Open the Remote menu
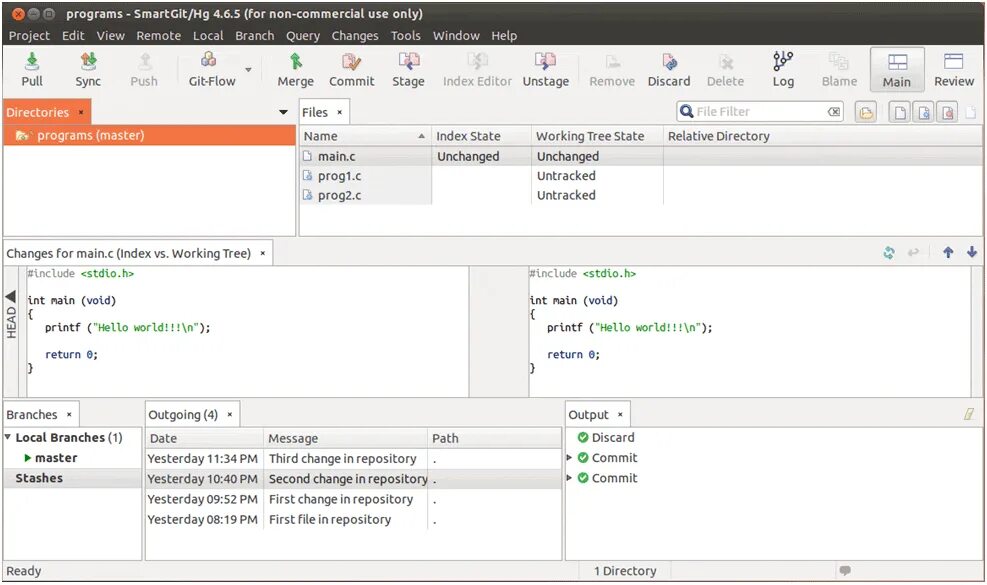The height and width of the screenshot is (585, 987). pos(159,36)
